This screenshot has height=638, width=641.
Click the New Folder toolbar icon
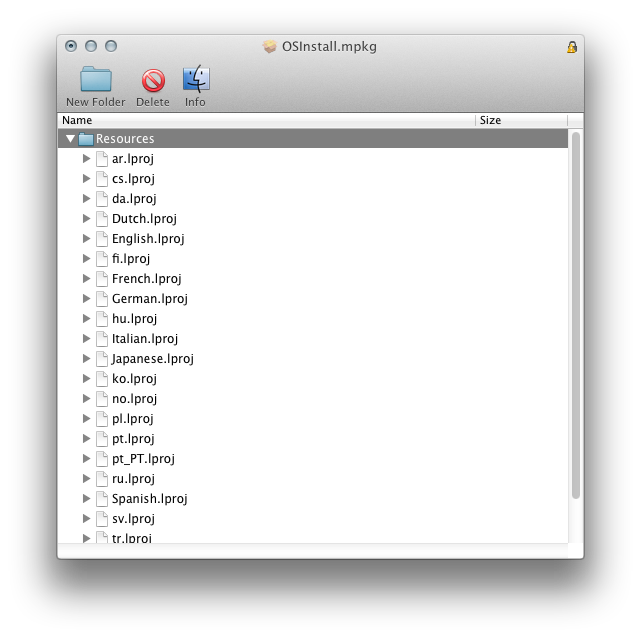[96, 79]
